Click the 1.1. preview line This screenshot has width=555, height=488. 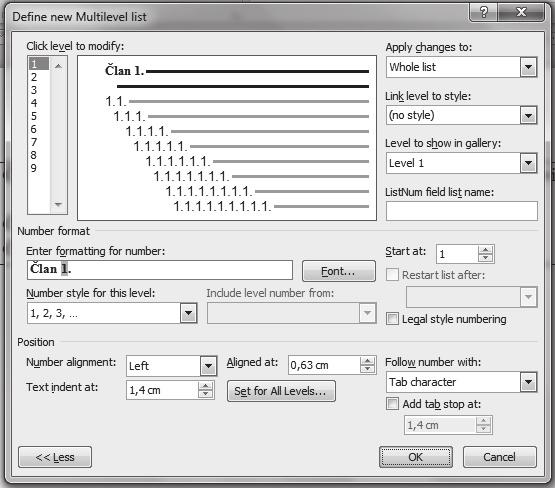237,102
